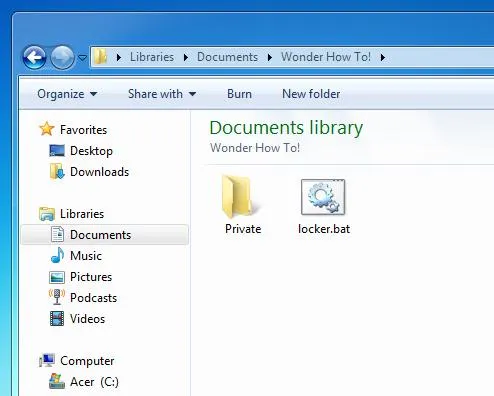This screenshot has height=396, width=494.
Task: Click the Libraries icon in navigation pane
Action: 47,214
